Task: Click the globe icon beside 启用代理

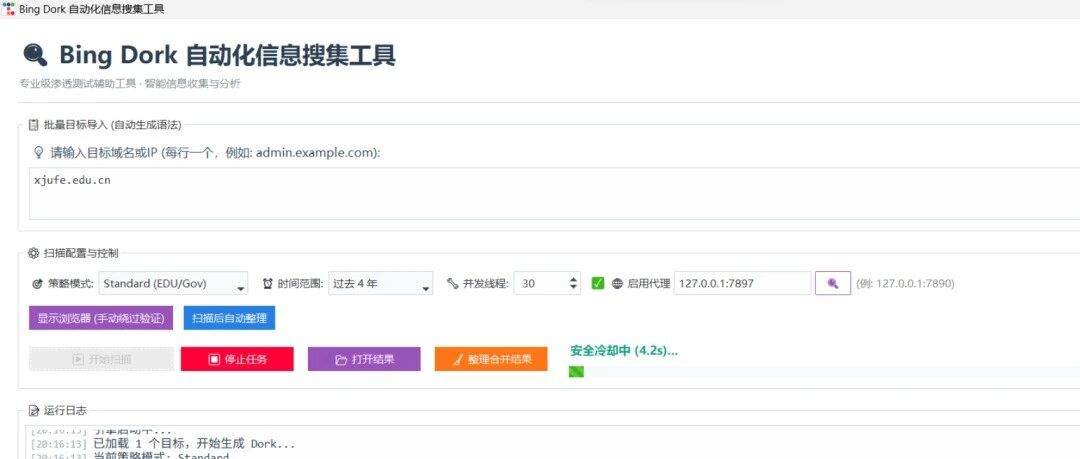Action: (617, 283)
